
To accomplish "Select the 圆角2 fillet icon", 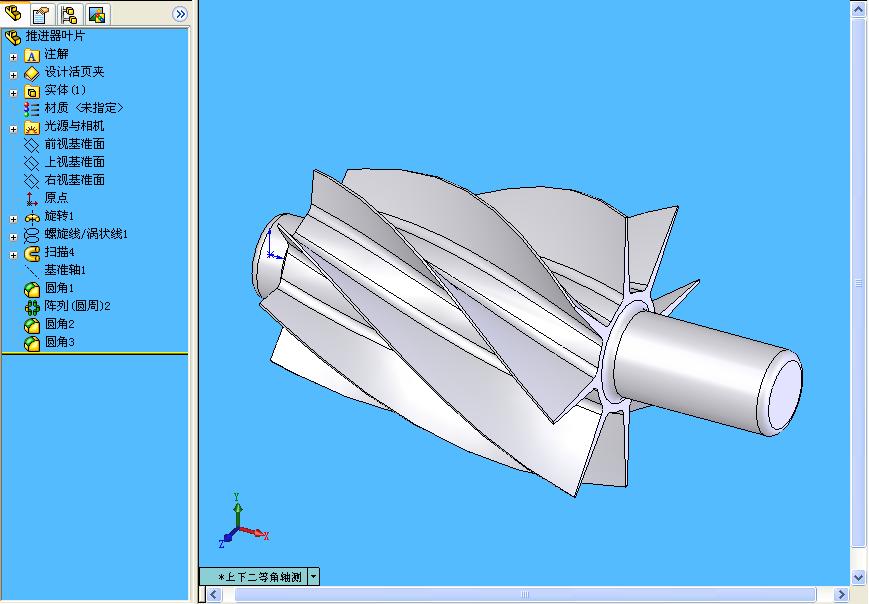I will [x=32, y=325].
